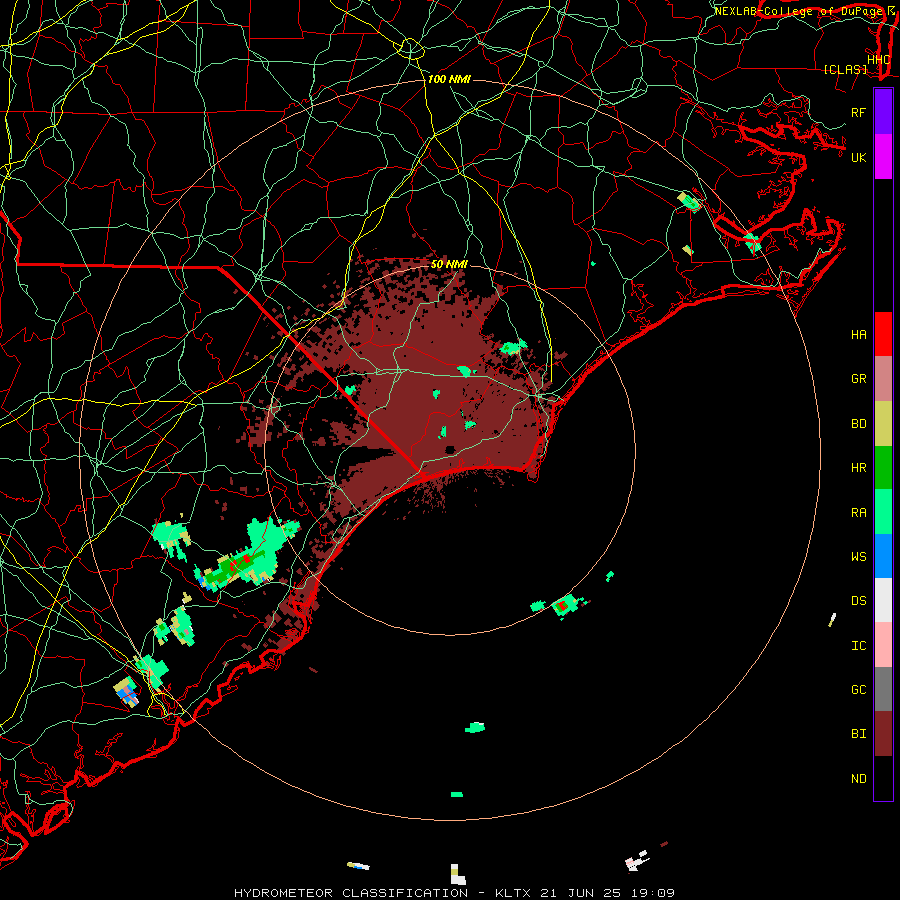Click the HR legend label

point(859,468)
